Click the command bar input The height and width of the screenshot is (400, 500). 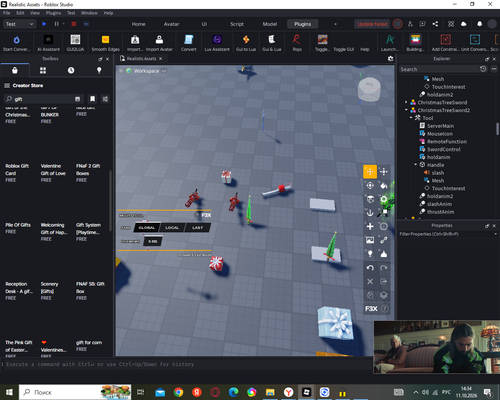[x=187, y=364]
